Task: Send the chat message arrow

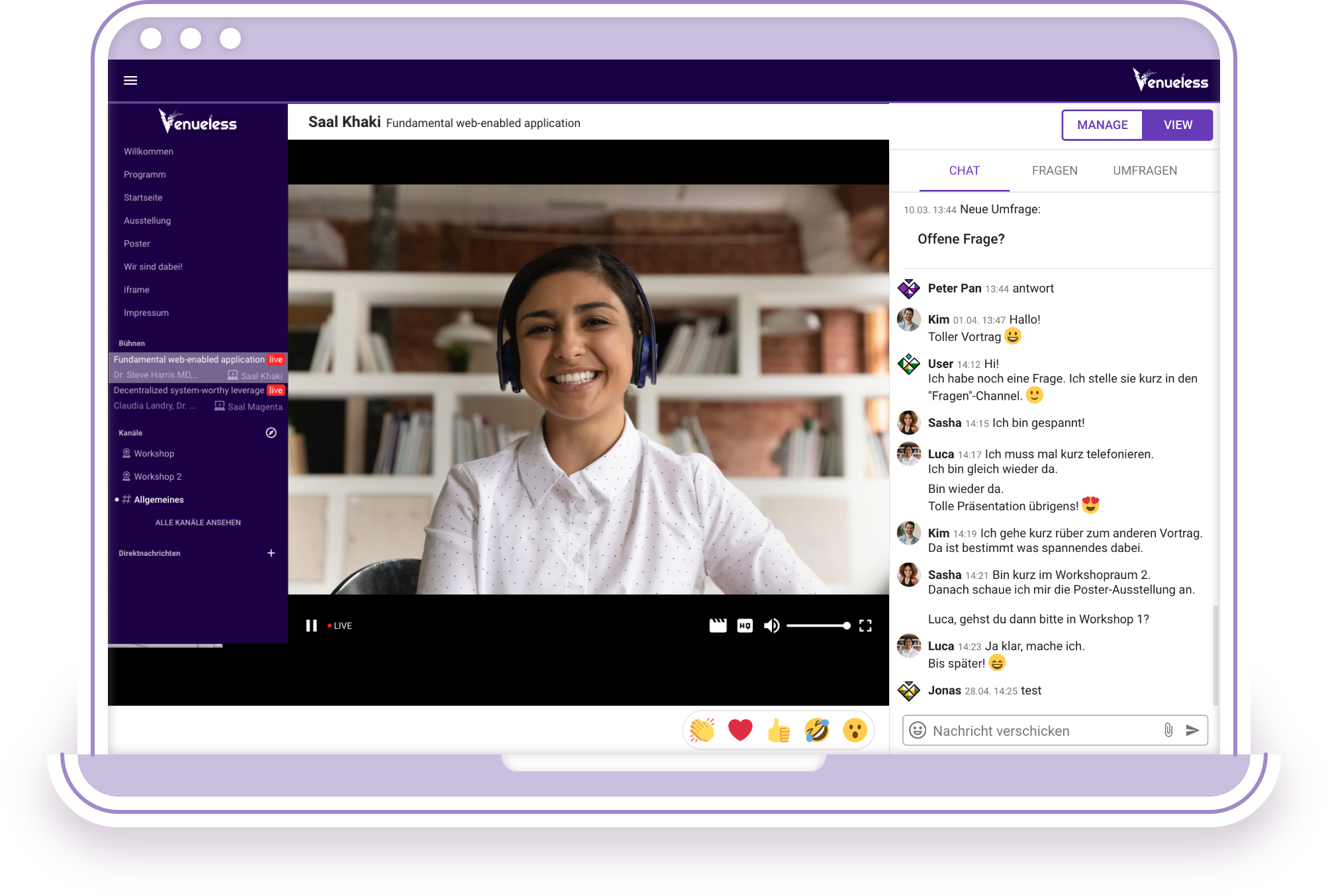Action: pyautogui.click(x=1192, y=730)
